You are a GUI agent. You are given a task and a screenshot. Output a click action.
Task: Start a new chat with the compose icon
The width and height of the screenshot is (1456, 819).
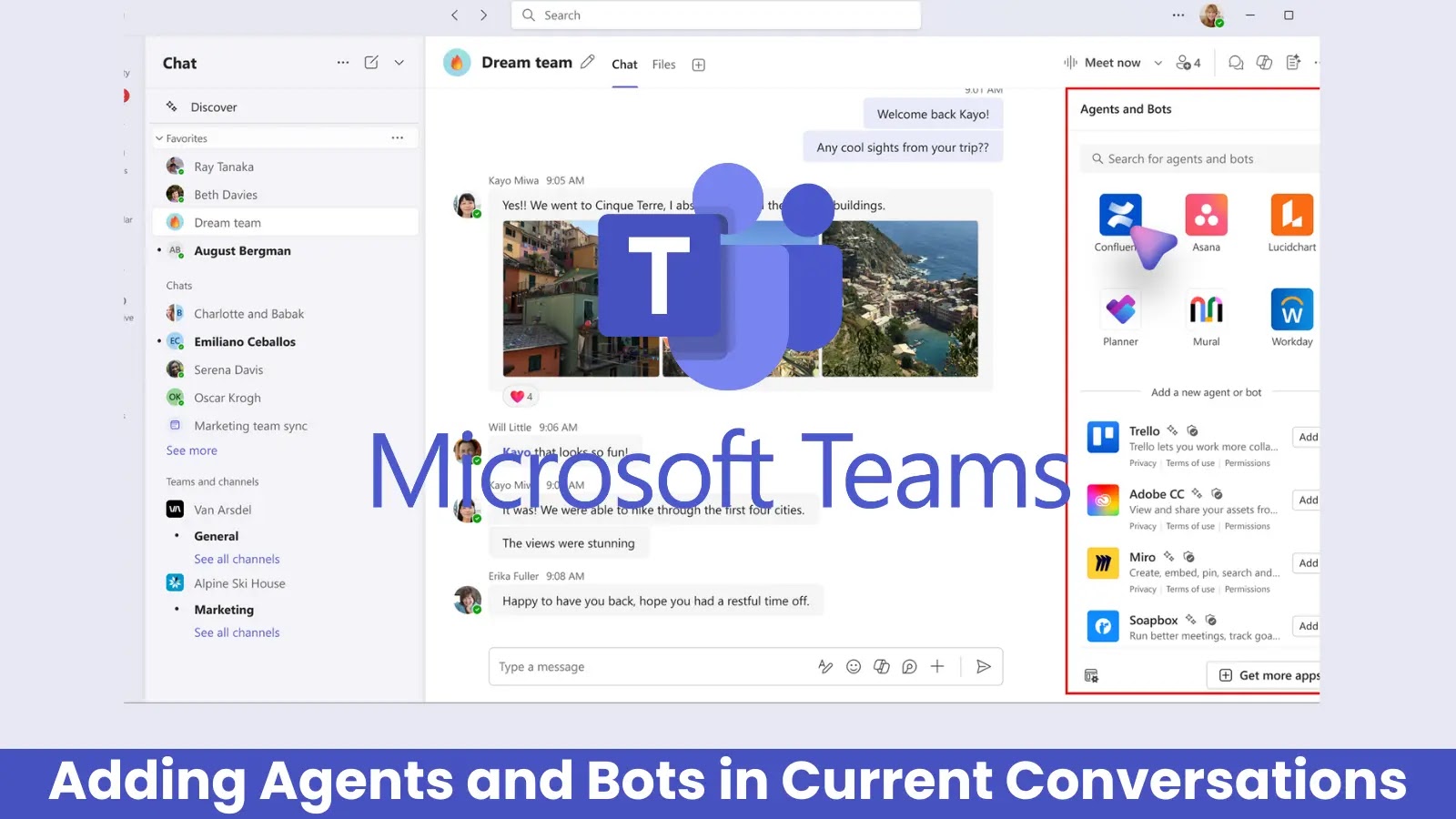(371, 62)
